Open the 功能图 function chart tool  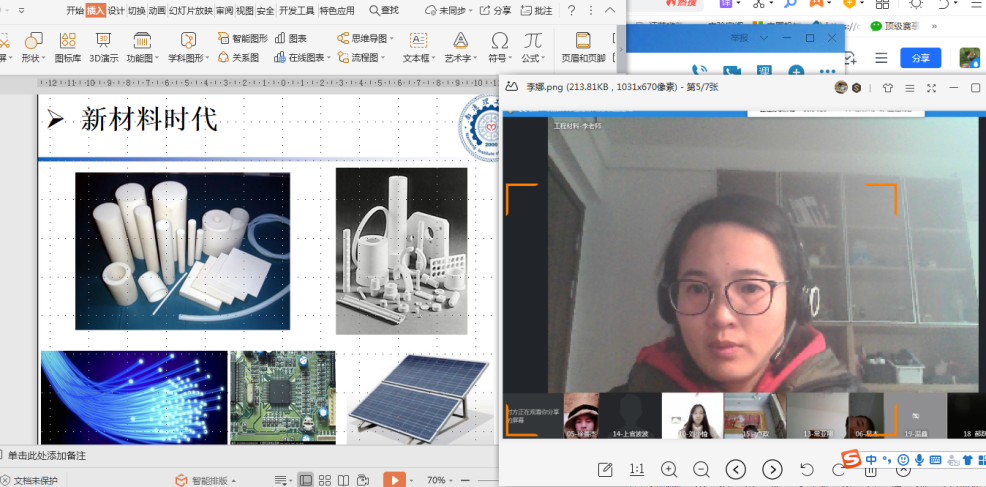(142, 47)
